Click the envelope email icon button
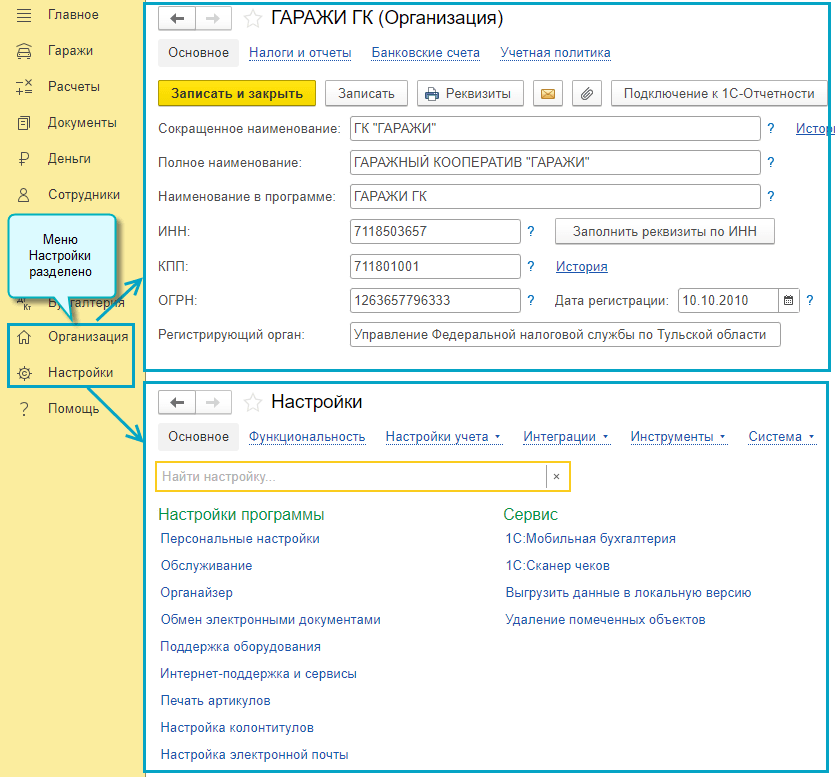Screen dimensions: 835x777 click(547, 94)
